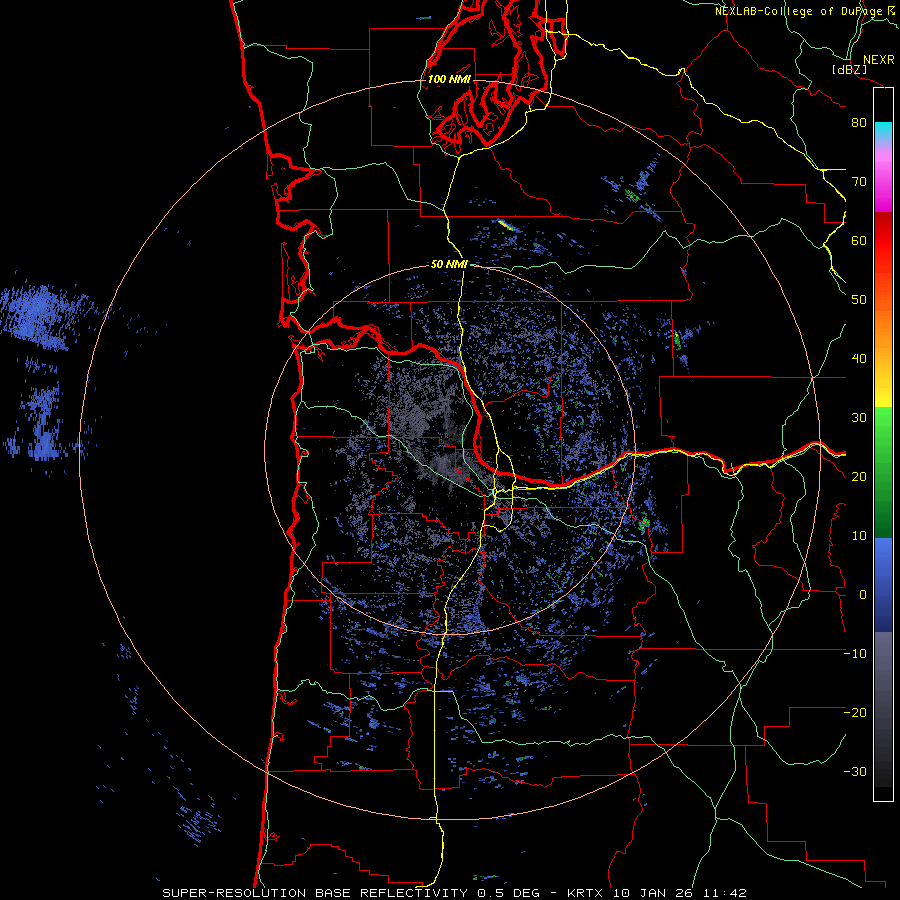
Task: Click the 80 value on the scale
Action: click(x=859, y=123)
